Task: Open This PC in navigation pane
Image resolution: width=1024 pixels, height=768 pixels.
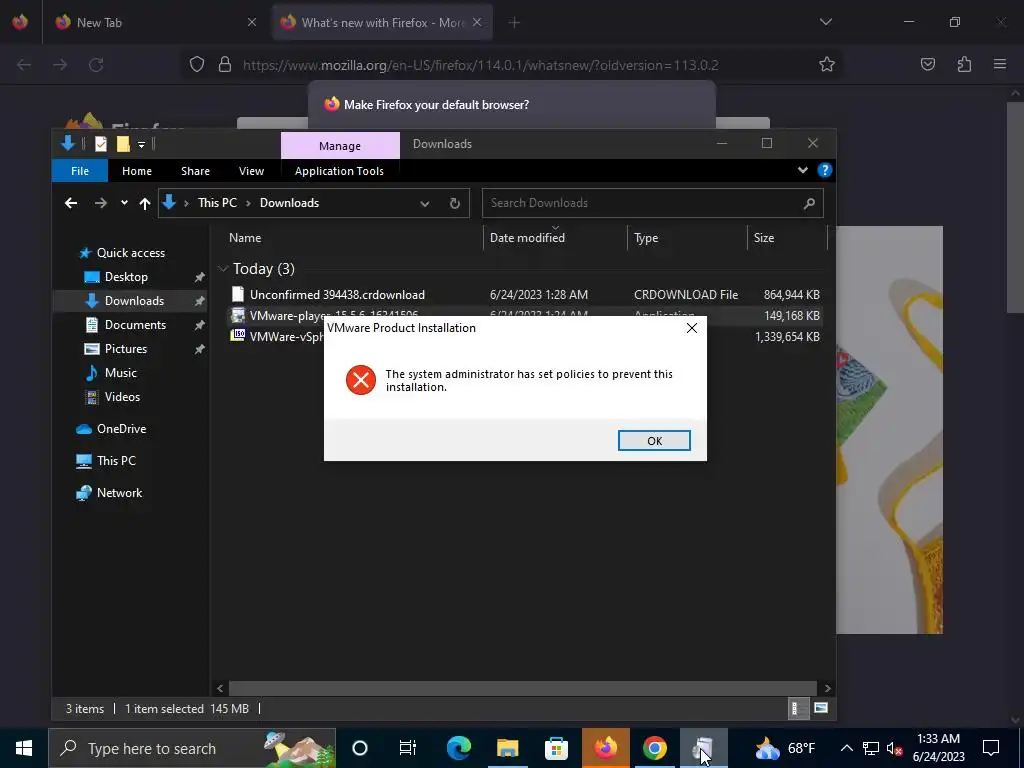Action: tap(116, 461)
